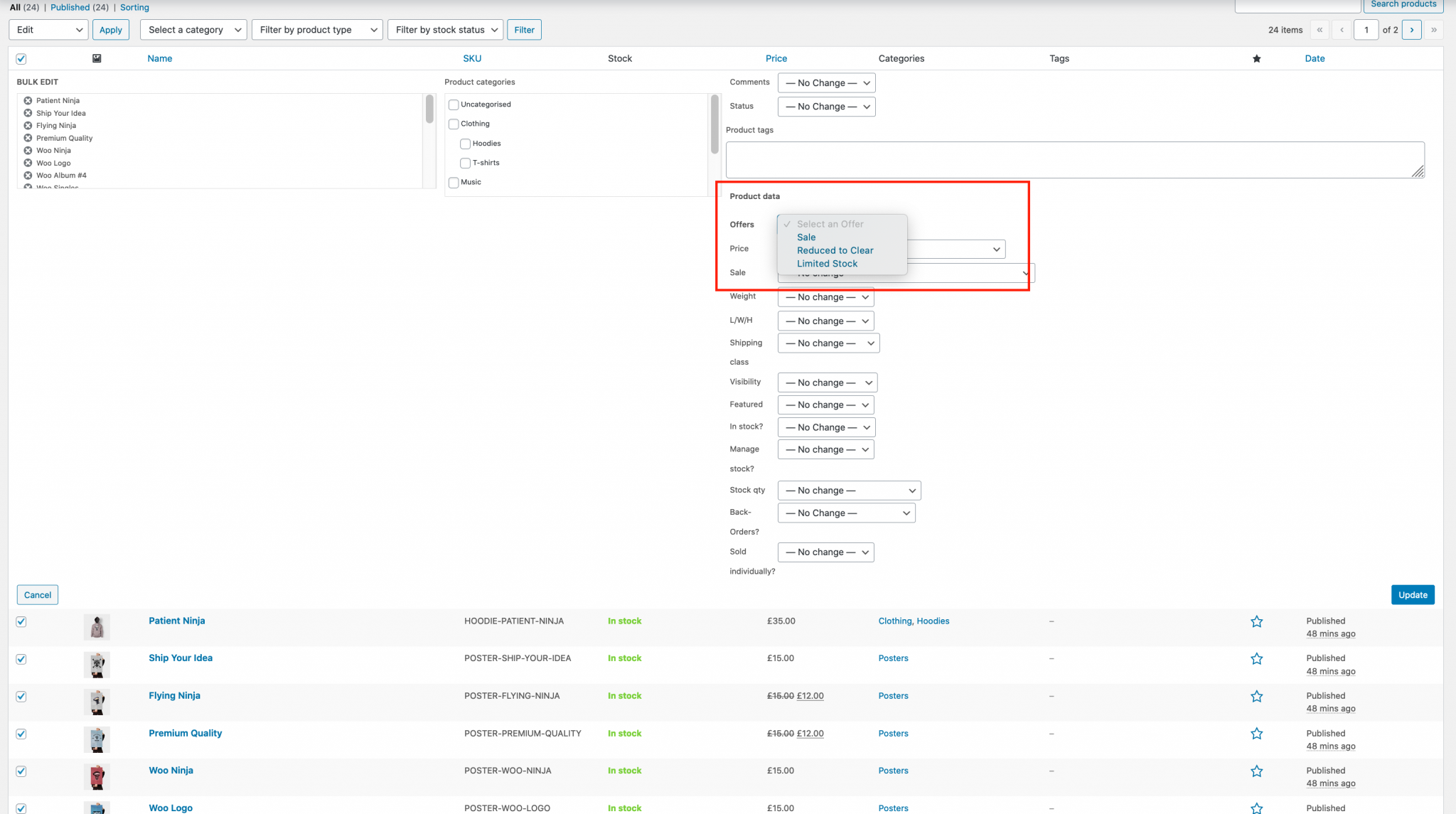Select "Reduced to Clear" from the Offers menu
The height and width of the screenshot is (814, 1456).
(x=835, y=250)
